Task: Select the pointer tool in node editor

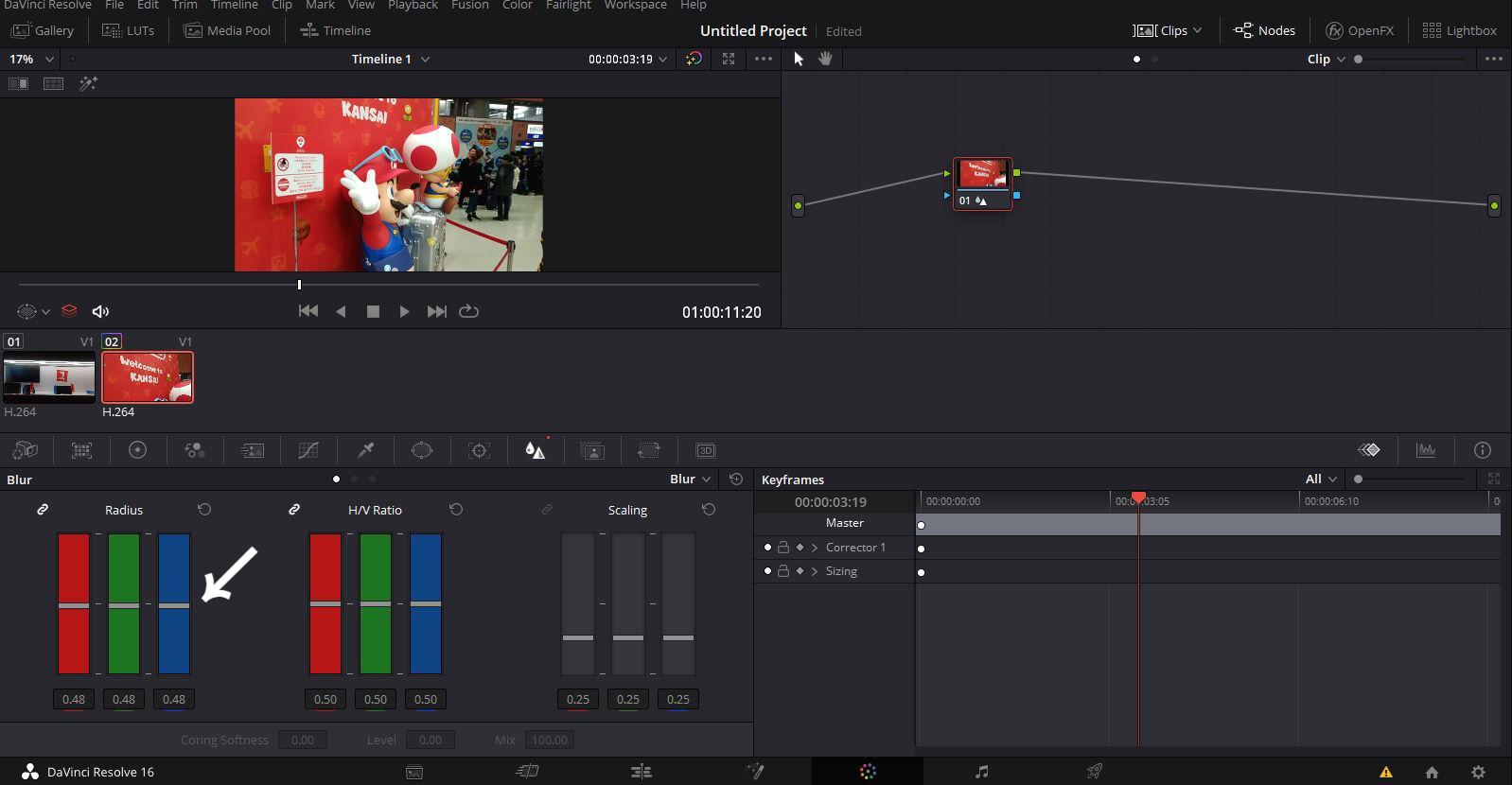Action: tap(799, 59)
